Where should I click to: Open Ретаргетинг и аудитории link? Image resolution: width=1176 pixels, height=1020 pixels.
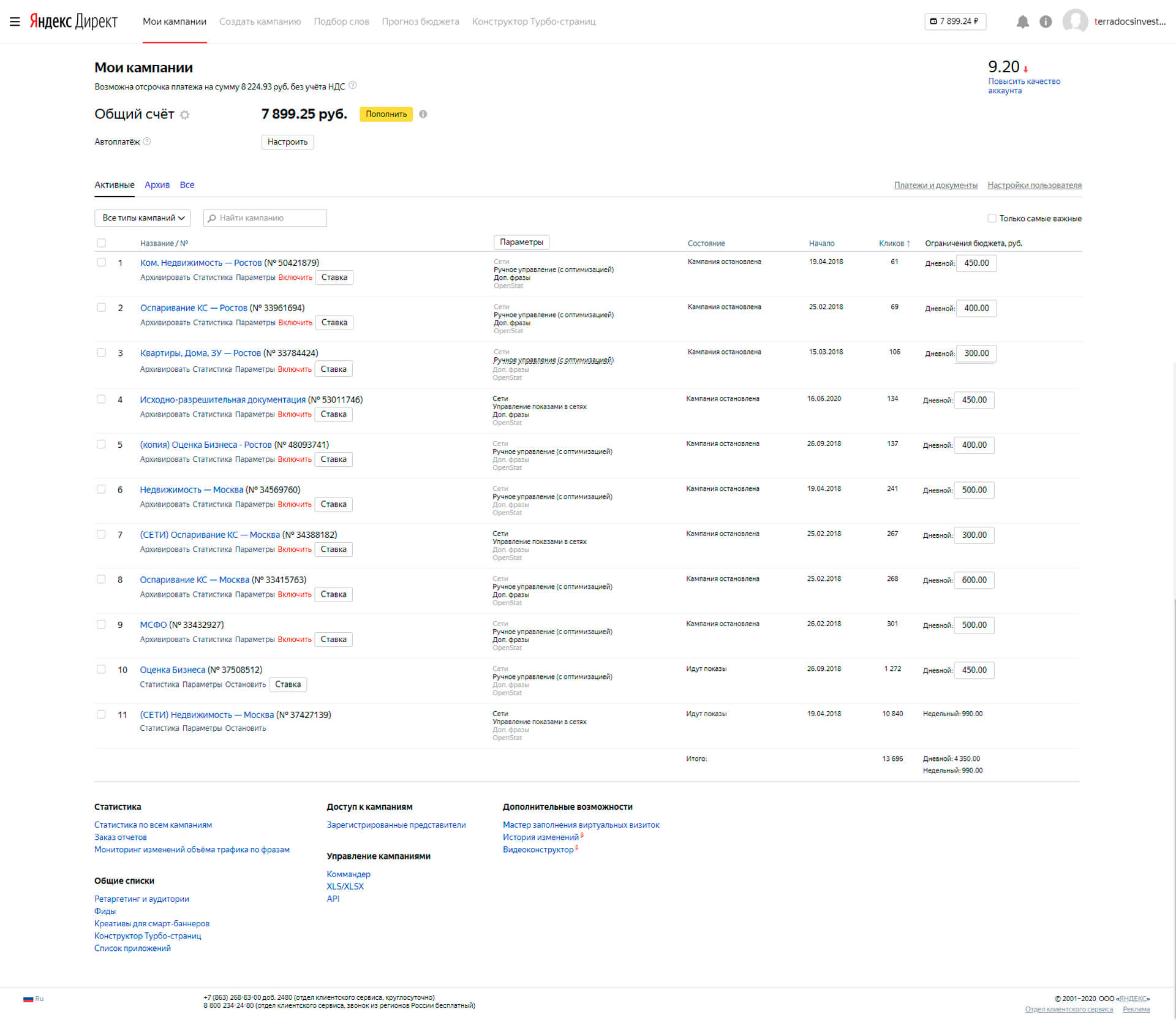click(141, 899)
